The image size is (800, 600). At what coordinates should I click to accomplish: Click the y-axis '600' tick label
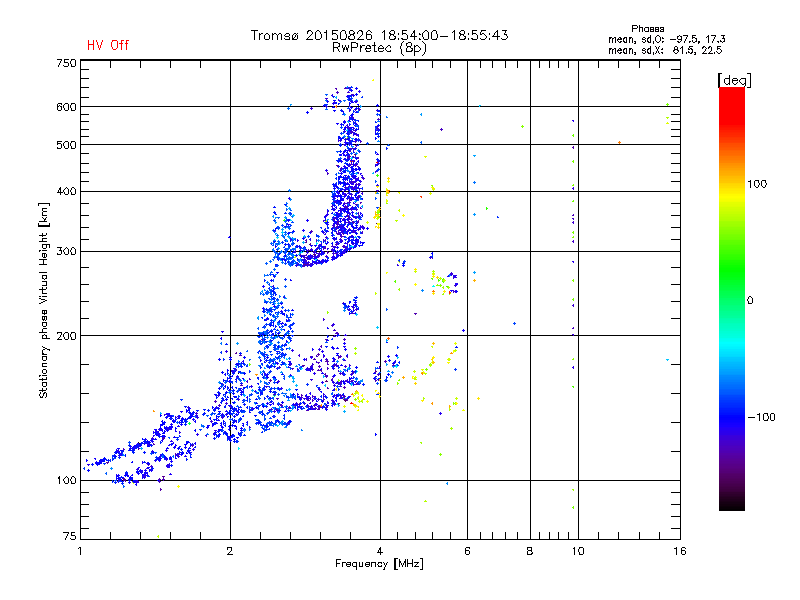click(x=66, y=107)
